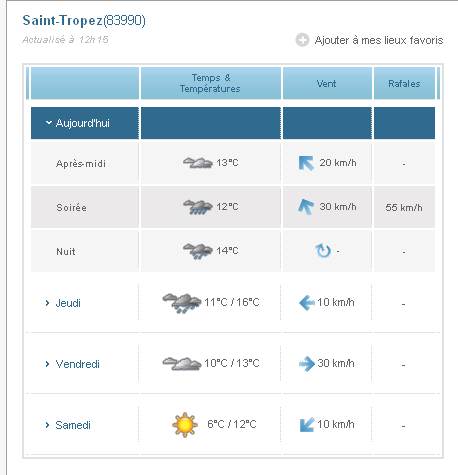Screen dimensions: 458x475
Task: Click Ajouter à mes lieux favoris link
Action: 379,40
